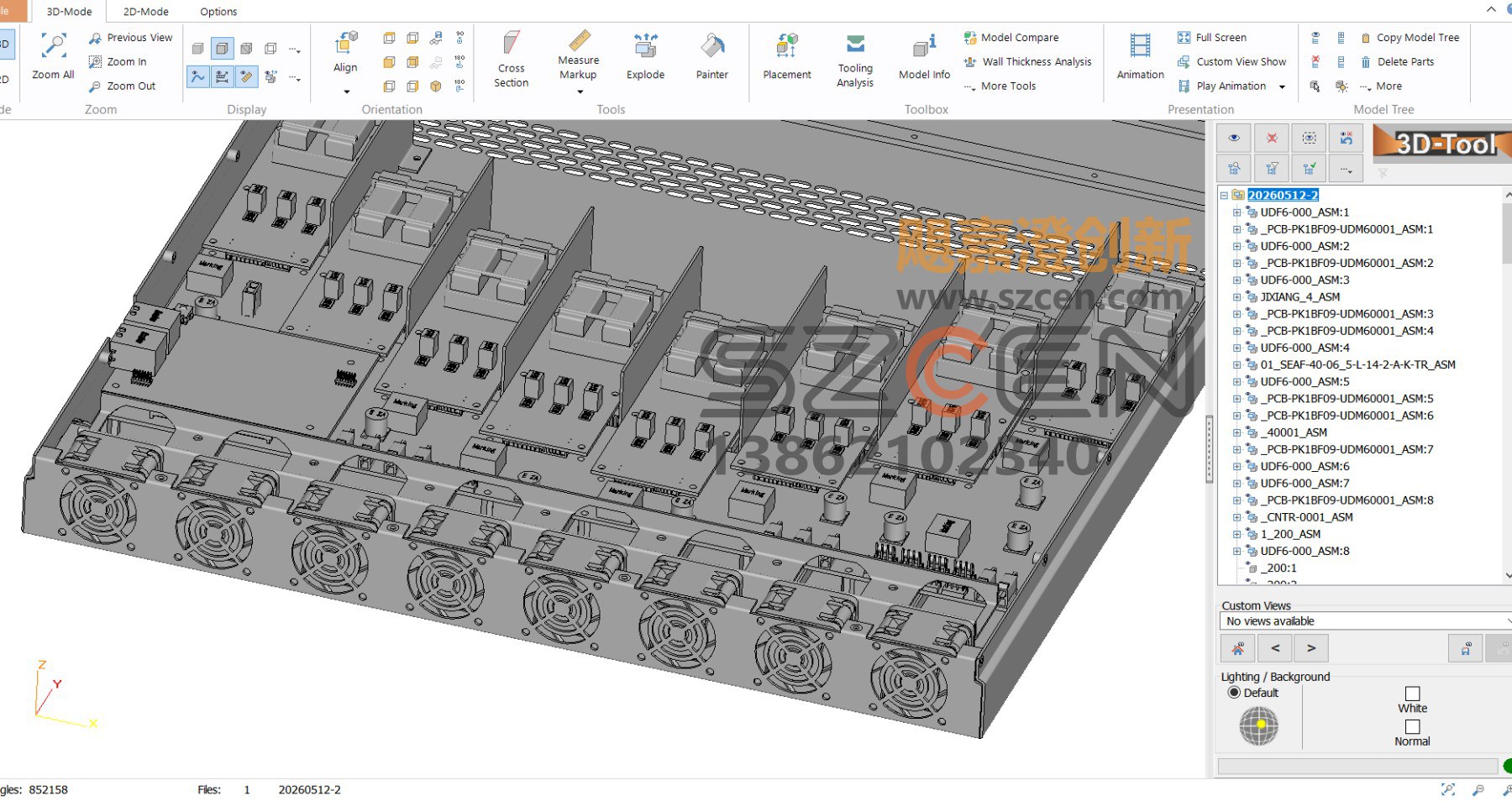Click Copy Model Tree
Screen dimensions: 1512x801
point(1410,37)
